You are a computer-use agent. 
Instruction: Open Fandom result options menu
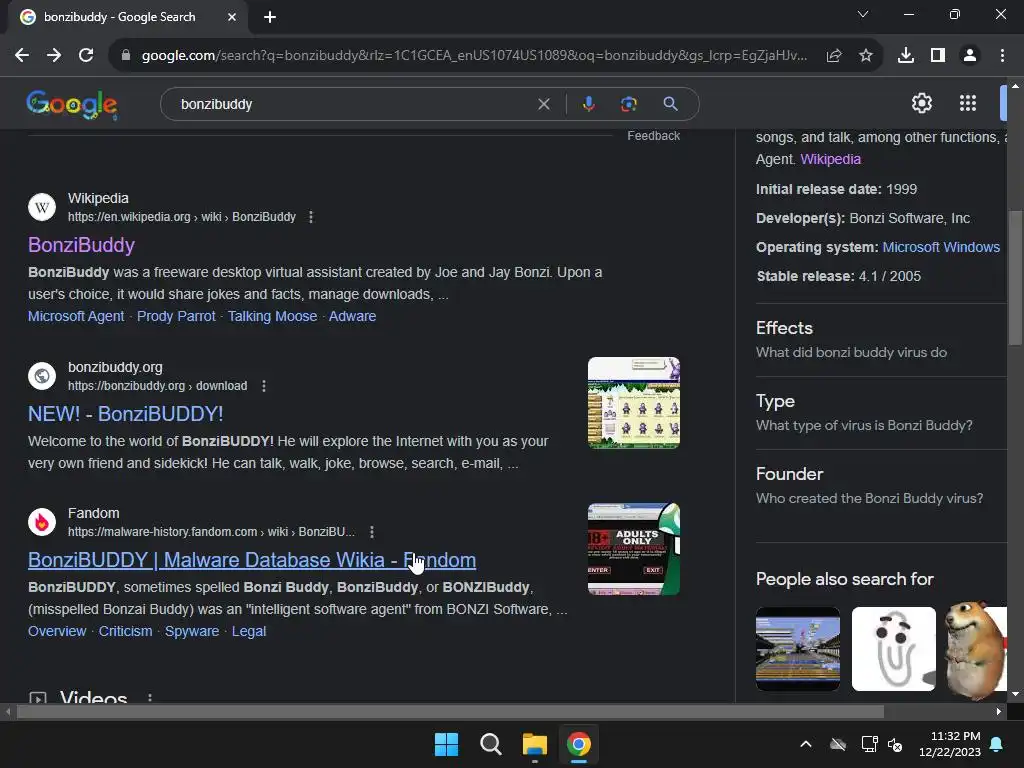[x=372, y=532]
